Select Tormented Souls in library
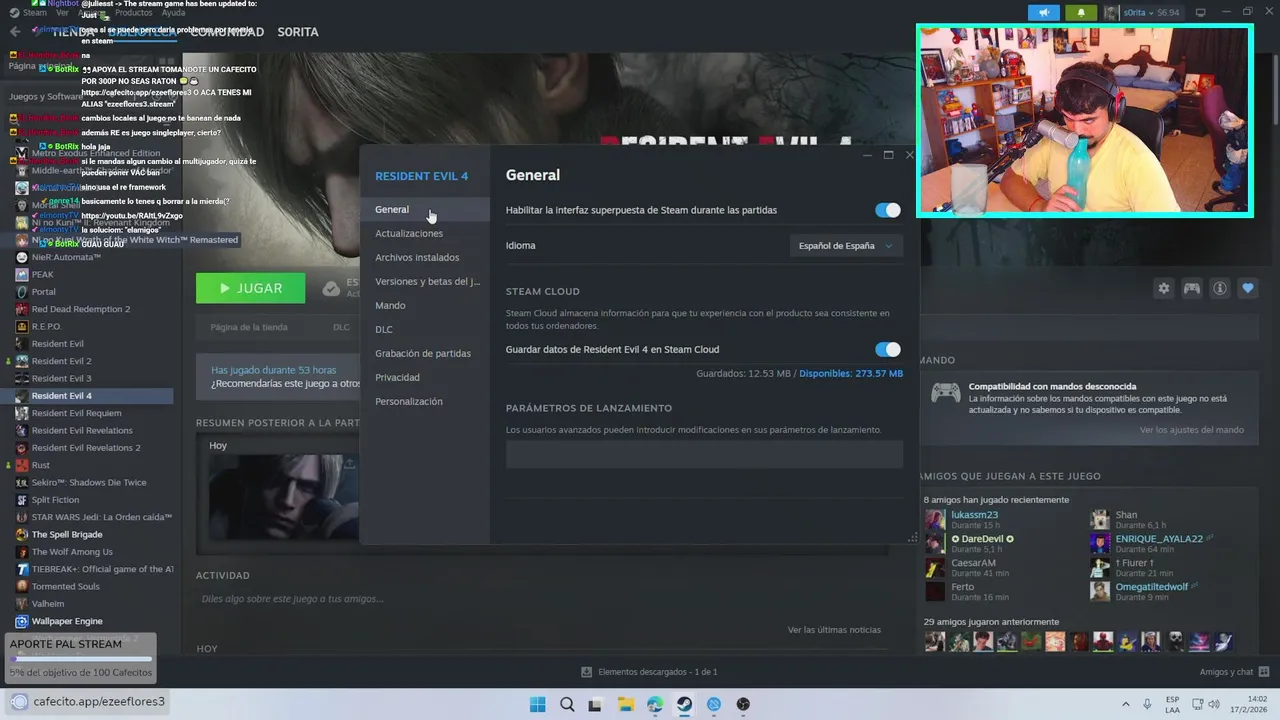 pos(66,586)
